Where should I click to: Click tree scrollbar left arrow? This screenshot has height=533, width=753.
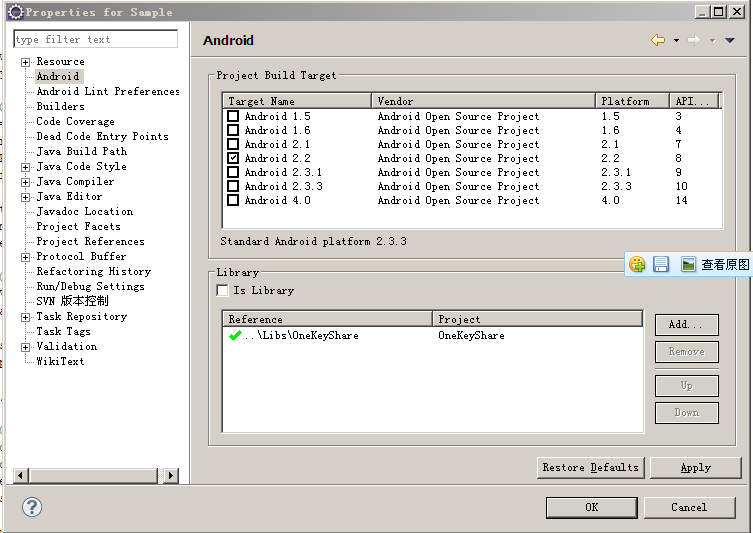coord(20,475)
